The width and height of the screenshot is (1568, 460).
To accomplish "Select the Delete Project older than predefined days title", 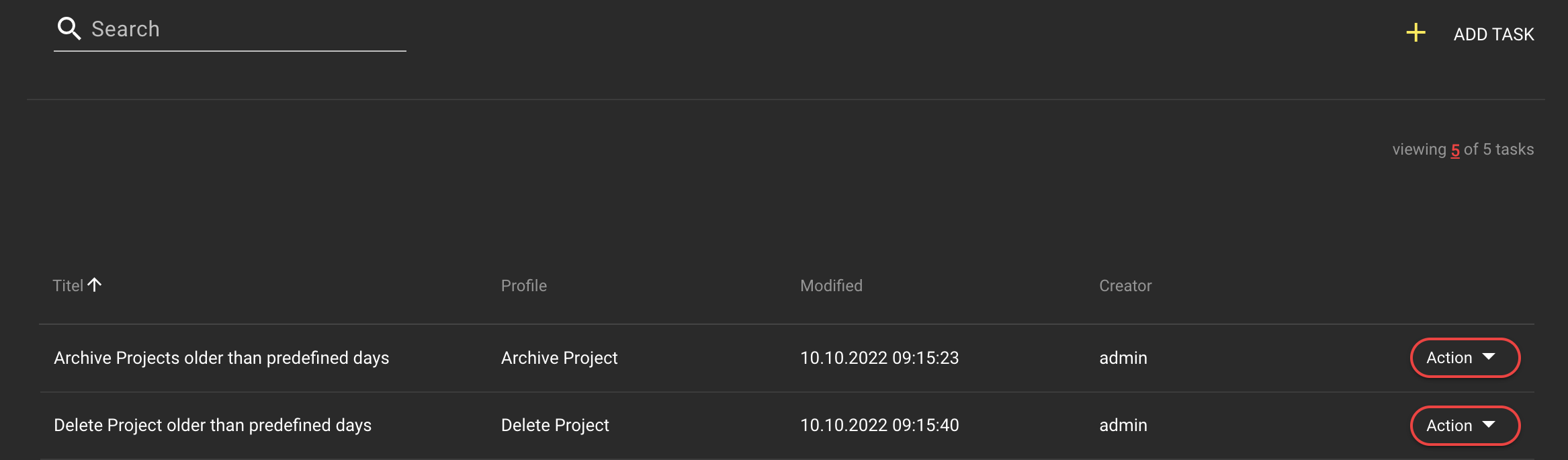I will [x=212, y=425].
